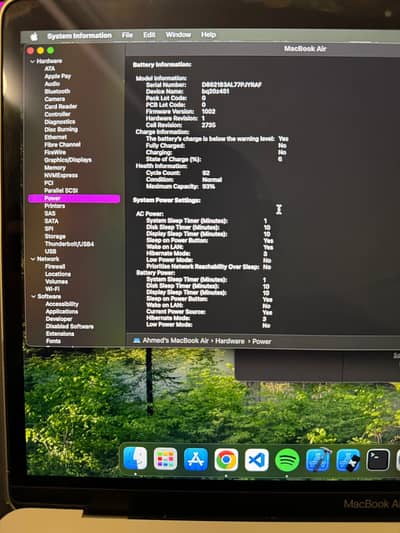Select Parallel SCSI in the sidebar

pyautogui.click(x=61, y=191)
